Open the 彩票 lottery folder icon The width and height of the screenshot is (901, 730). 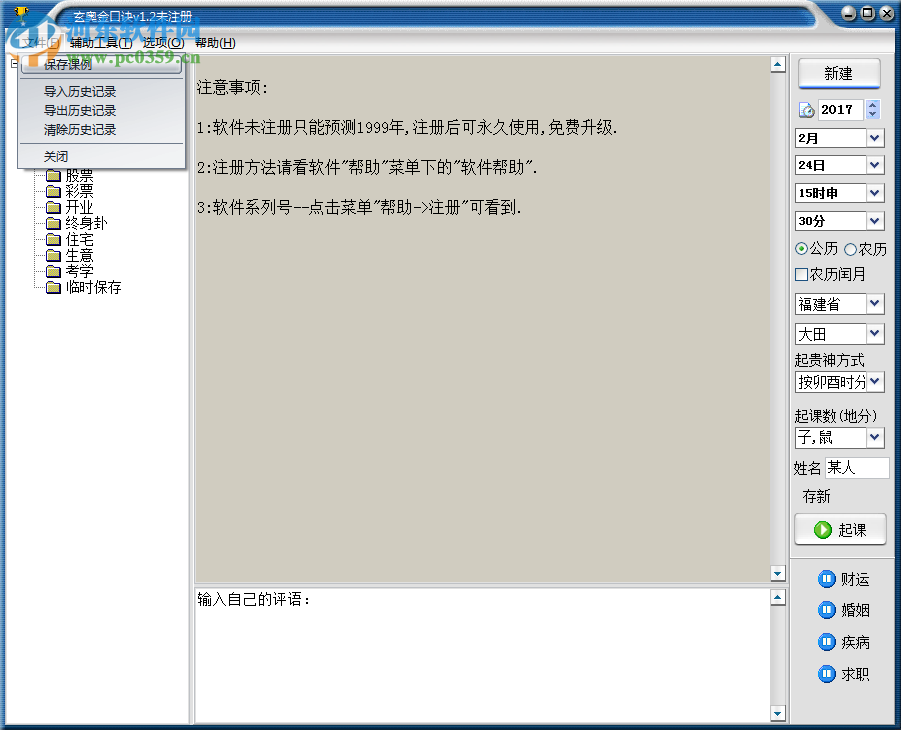[x=54, y=190]
